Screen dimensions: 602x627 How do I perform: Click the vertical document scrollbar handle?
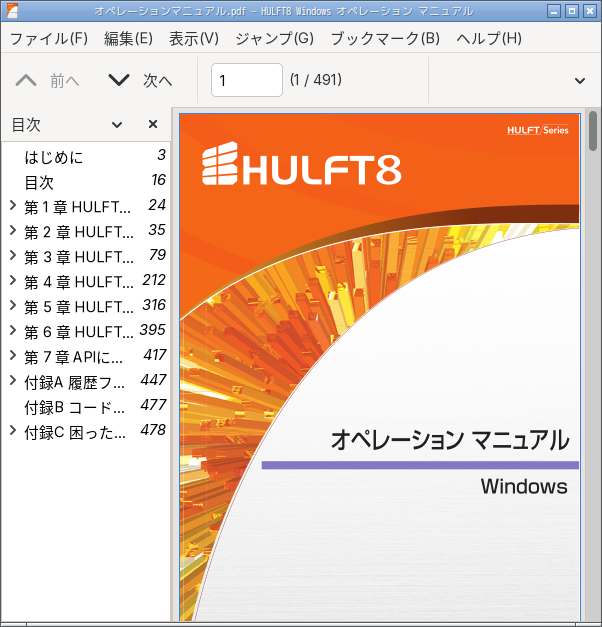pos(593,131)
